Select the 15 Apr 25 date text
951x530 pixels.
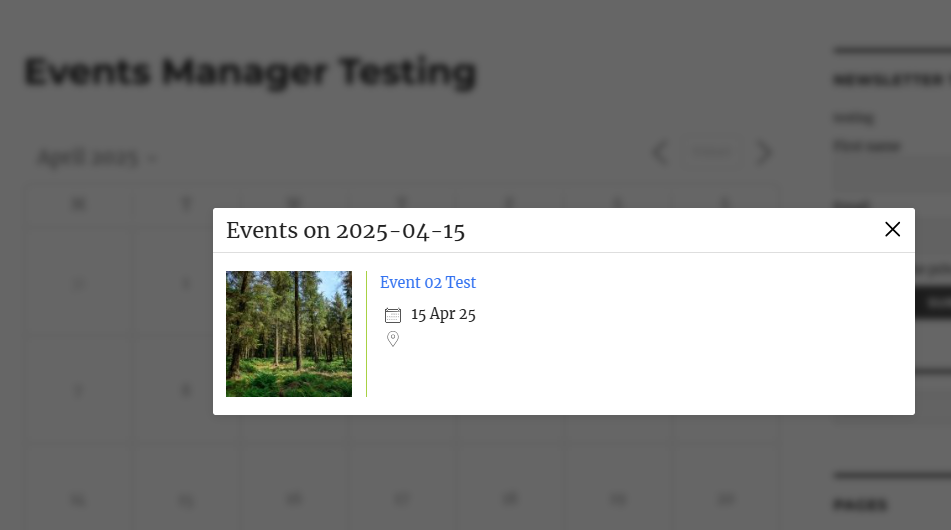click(x=443, y=315)
